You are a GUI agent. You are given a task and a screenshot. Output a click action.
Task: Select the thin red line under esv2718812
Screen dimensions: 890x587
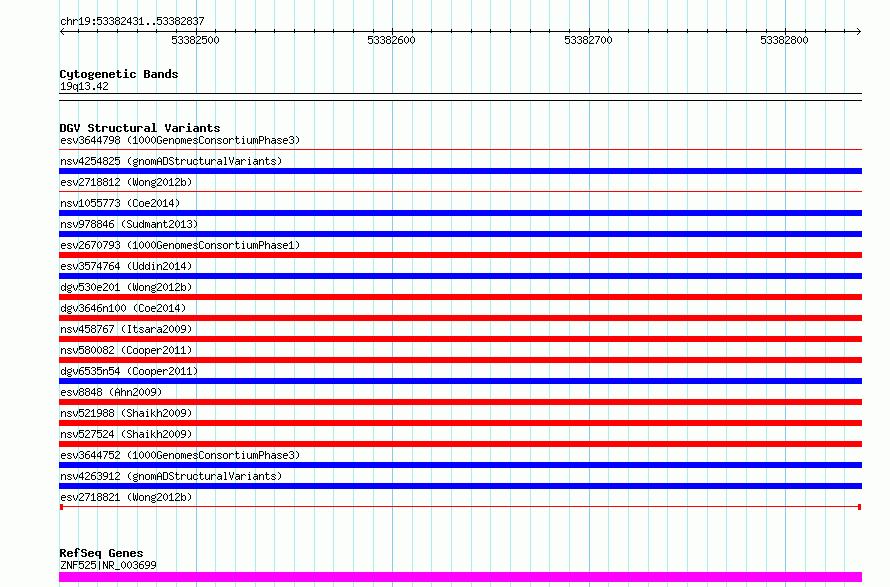point(460,192)
